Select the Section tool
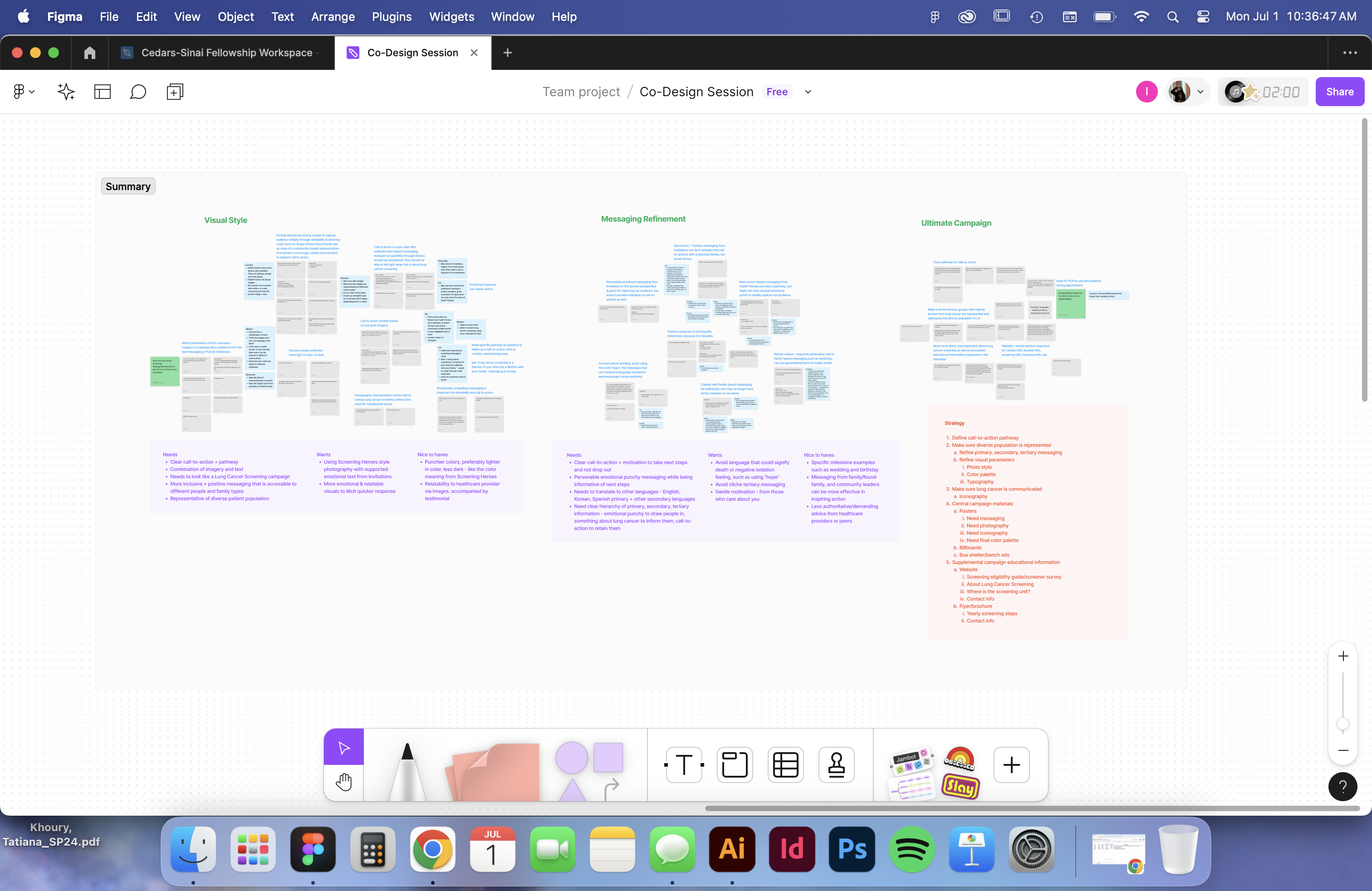The width and height of the screenshot is (1372, 891). coord(735,765)
